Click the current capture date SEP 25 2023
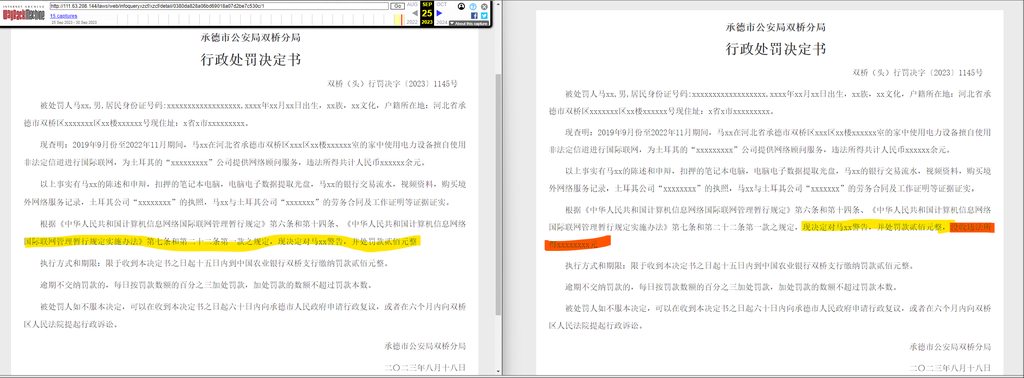 [427, 13]
